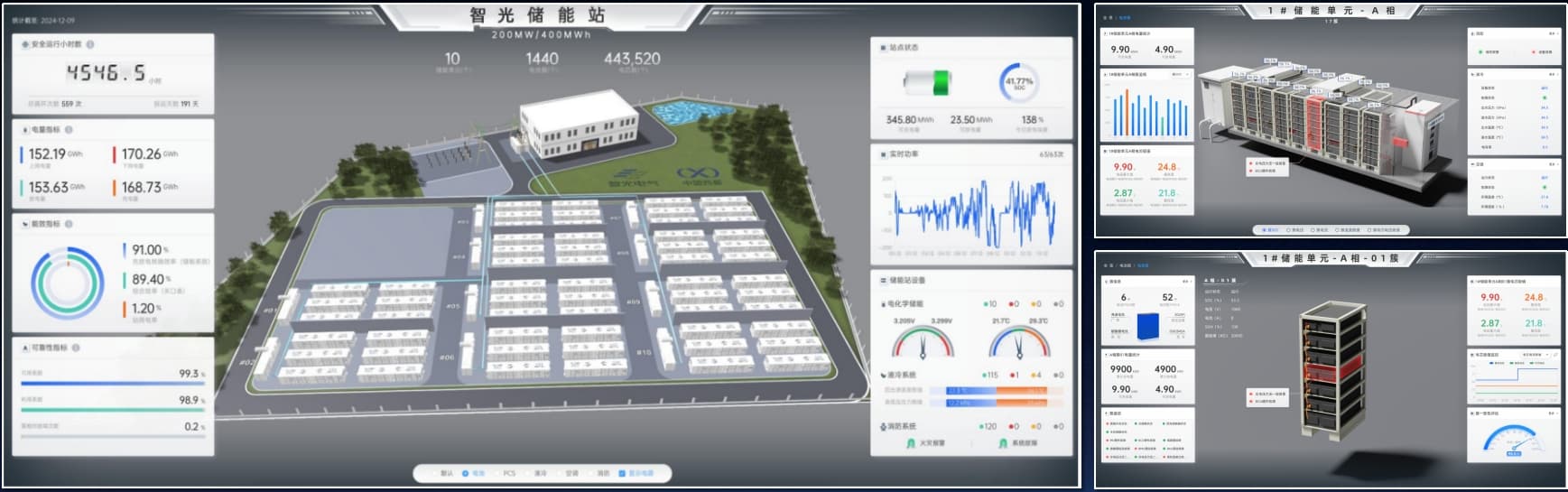
Task: Click the 首页 breadcrumb in A相 view
Action: tap(1109, 17)
